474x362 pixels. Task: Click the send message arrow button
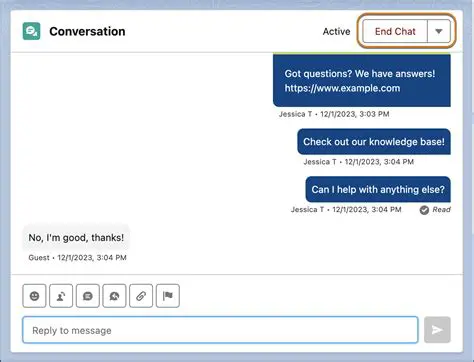[437, 330]
